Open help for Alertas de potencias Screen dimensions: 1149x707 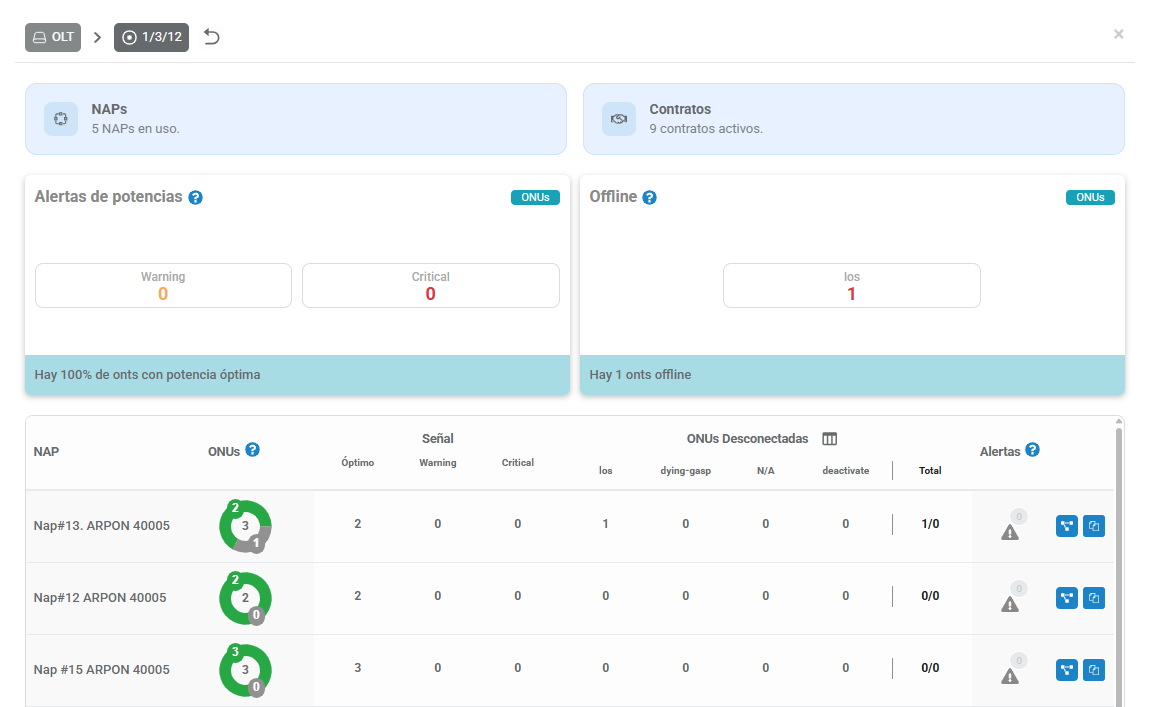coord(196,198)
